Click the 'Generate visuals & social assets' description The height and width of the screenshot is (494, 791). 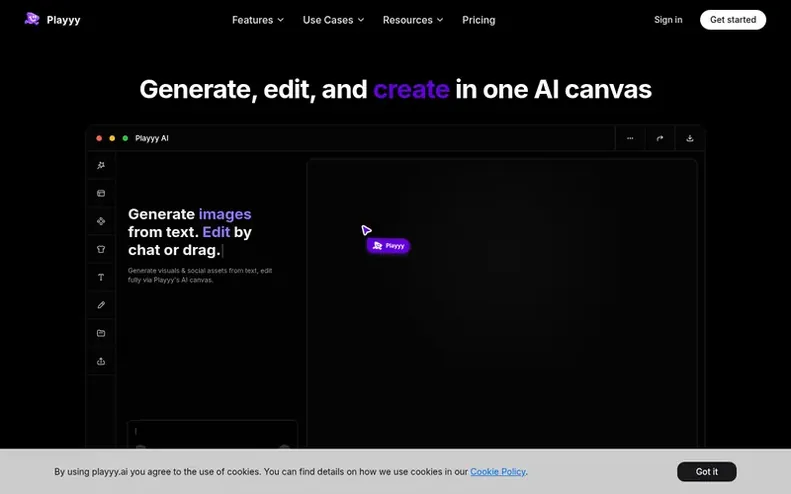[200, 275]
